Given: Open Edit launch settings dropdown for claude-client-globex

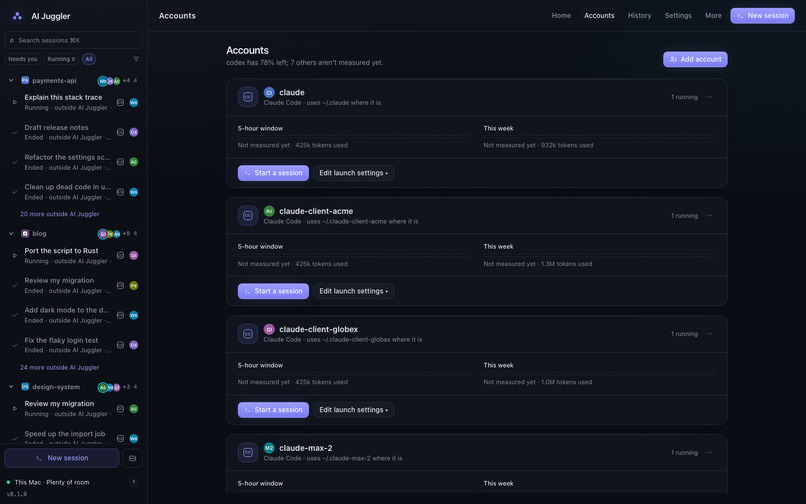Looking at the screenshot, I should click(x=354, y=410).
